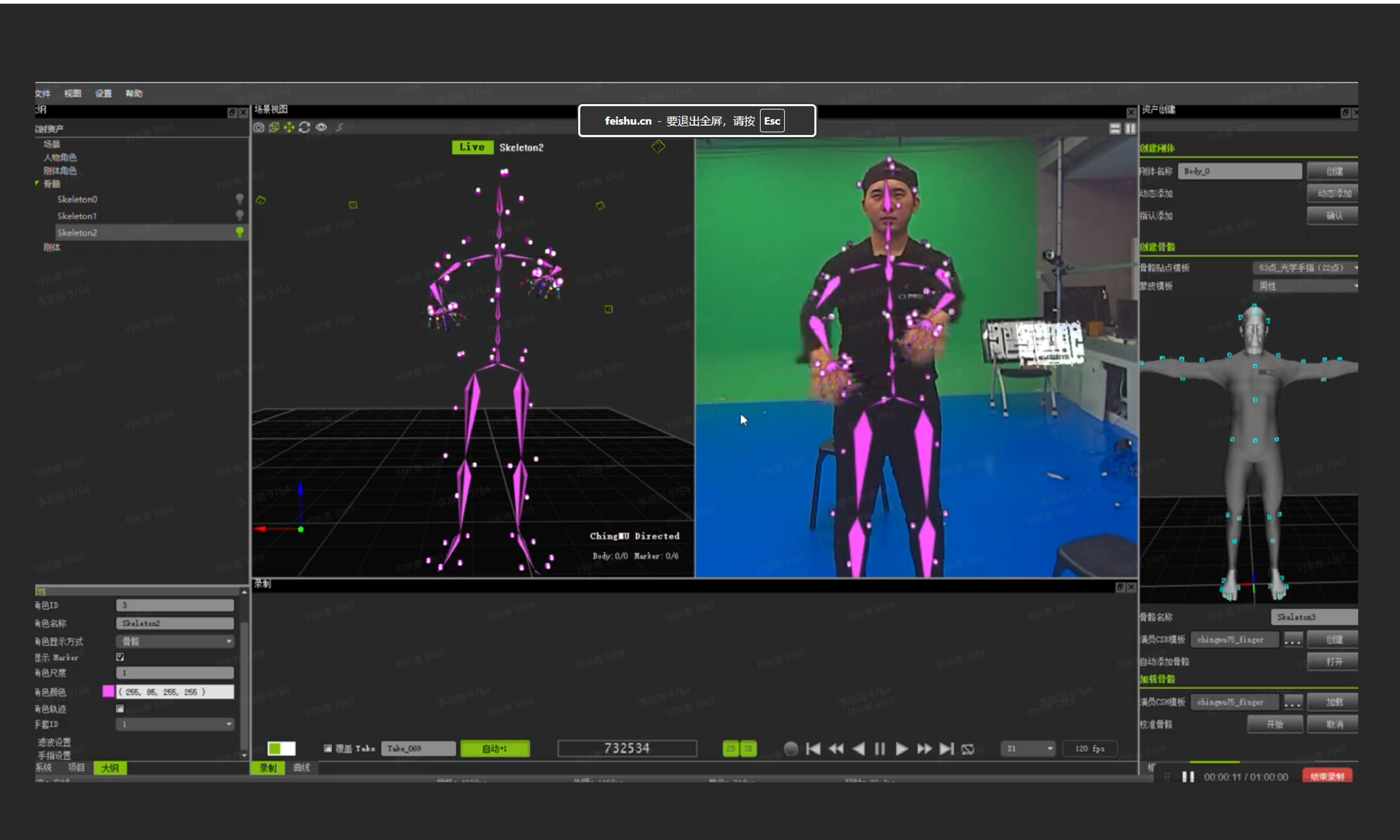Select Skeleton0 in the asset tree

(78, 199)
